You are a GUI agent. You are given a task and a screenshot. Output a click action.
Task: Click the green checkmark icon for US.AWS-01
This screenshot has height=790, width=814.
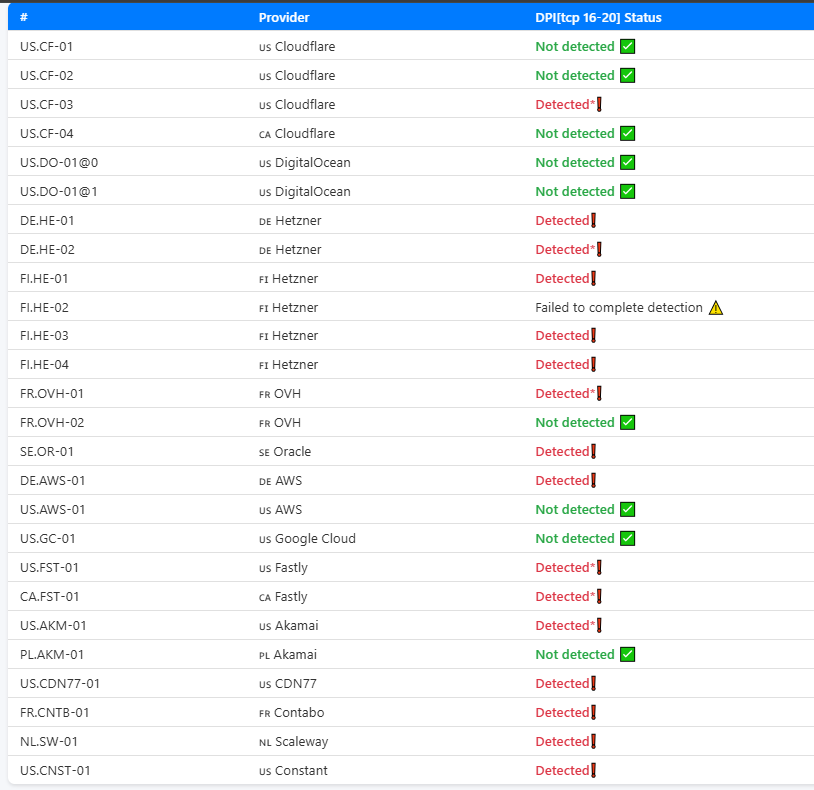pyautogui.click(x=627, y=510)
